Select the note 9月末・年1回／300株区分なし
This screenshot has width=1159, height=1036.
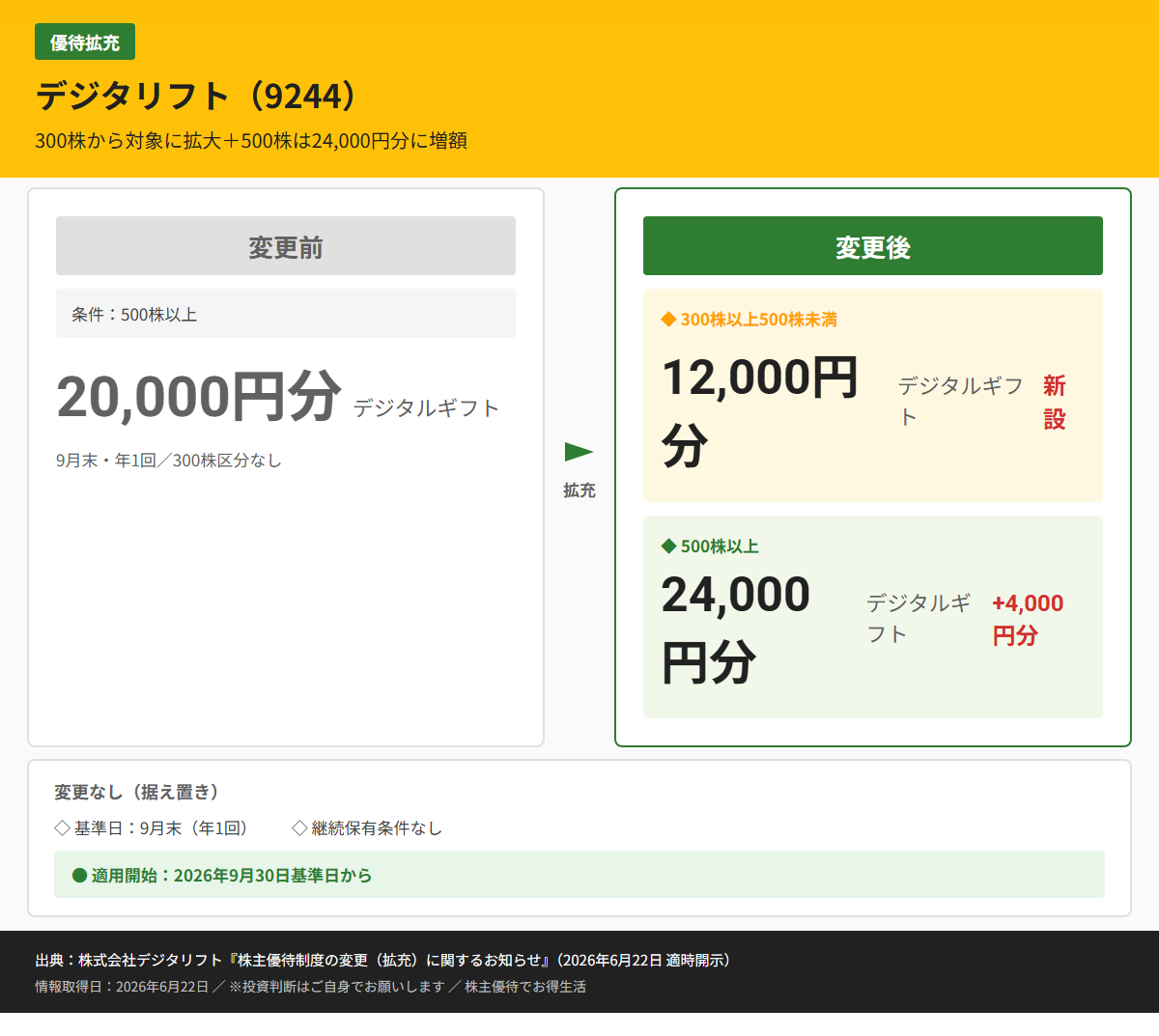169,461
